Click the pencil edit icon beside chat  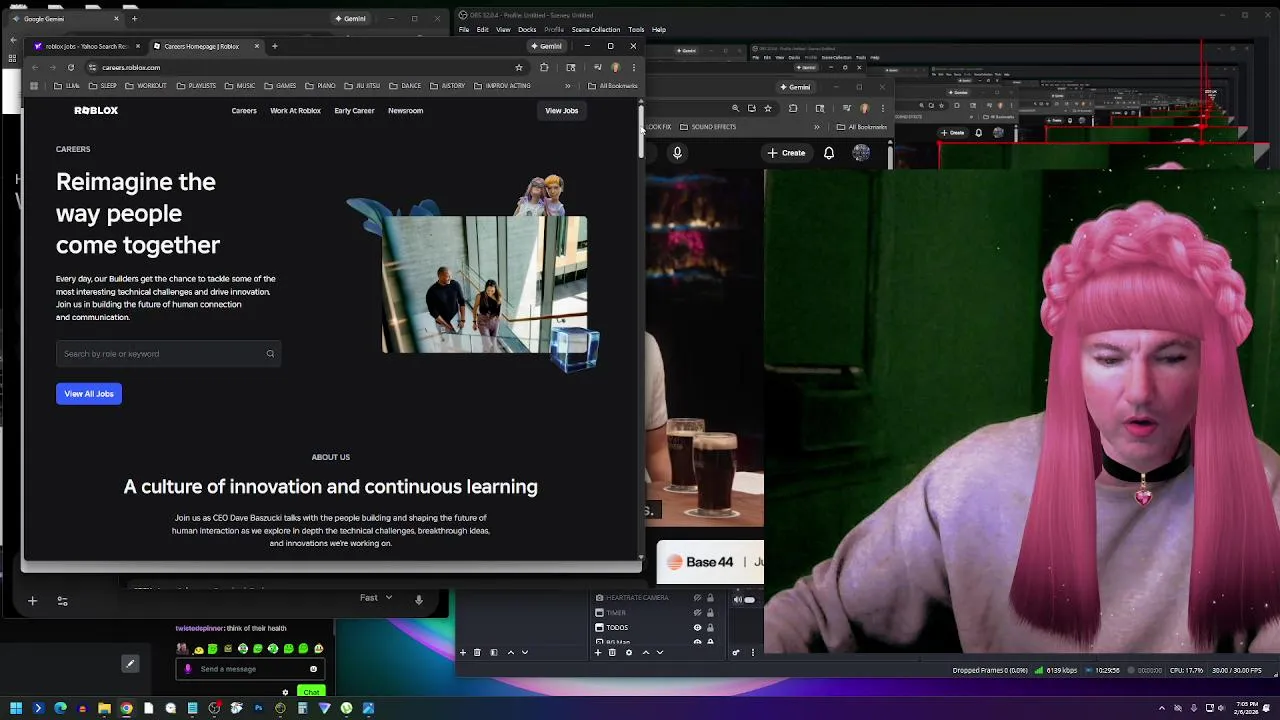pos(130,663)
